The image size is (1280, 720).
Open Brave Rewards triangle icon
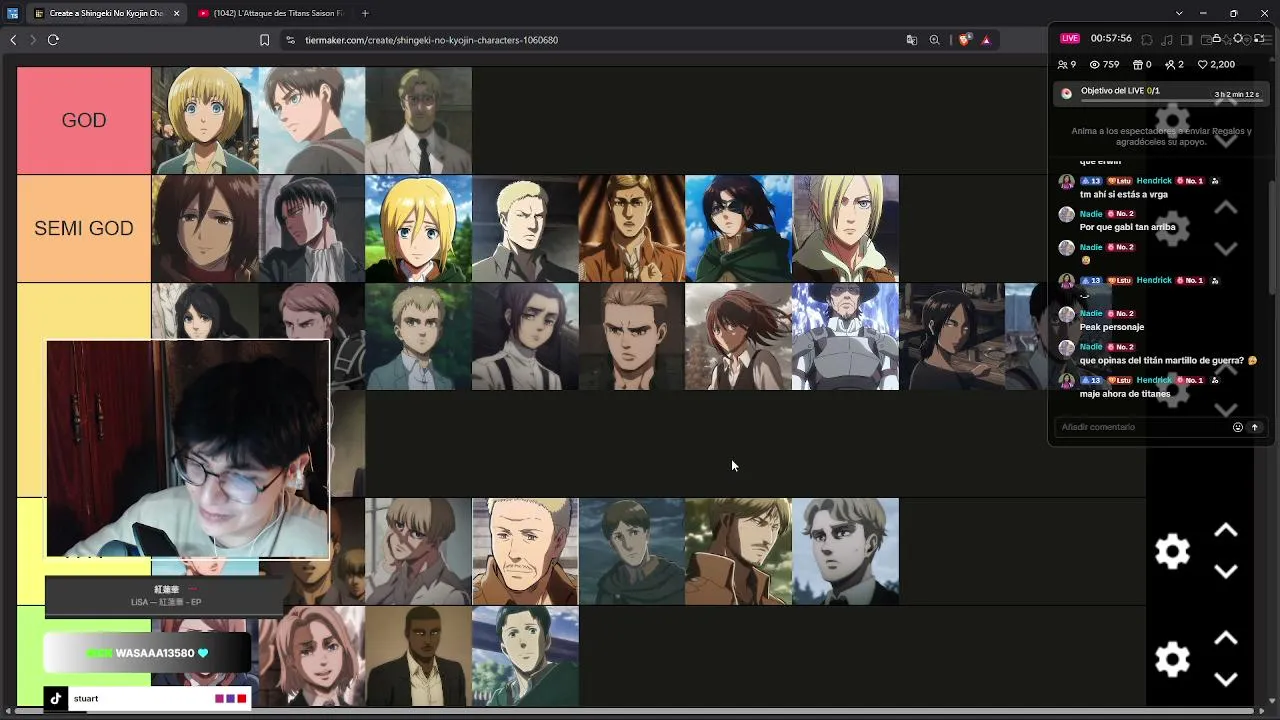[986, 40]
